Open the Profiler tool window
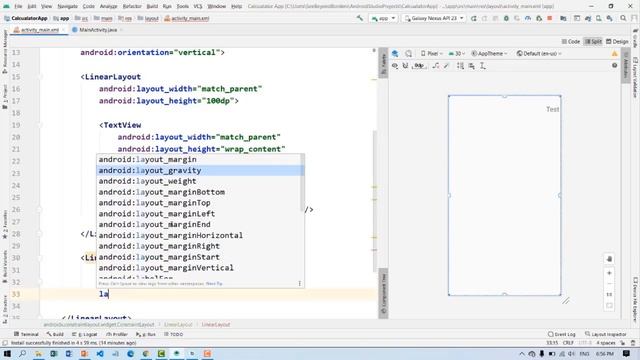Screen dimensions: 640x360 [x=117, y=334]
